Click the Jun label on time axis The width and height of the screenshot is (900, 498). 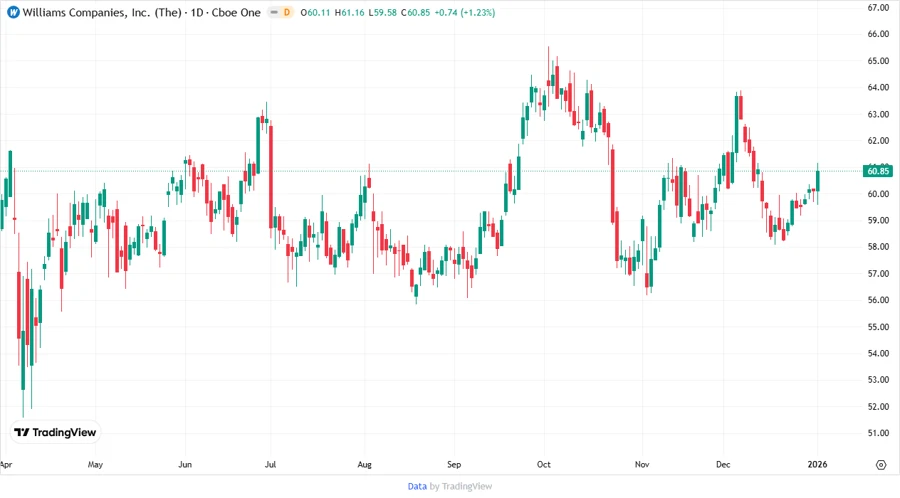coord(185,465)
